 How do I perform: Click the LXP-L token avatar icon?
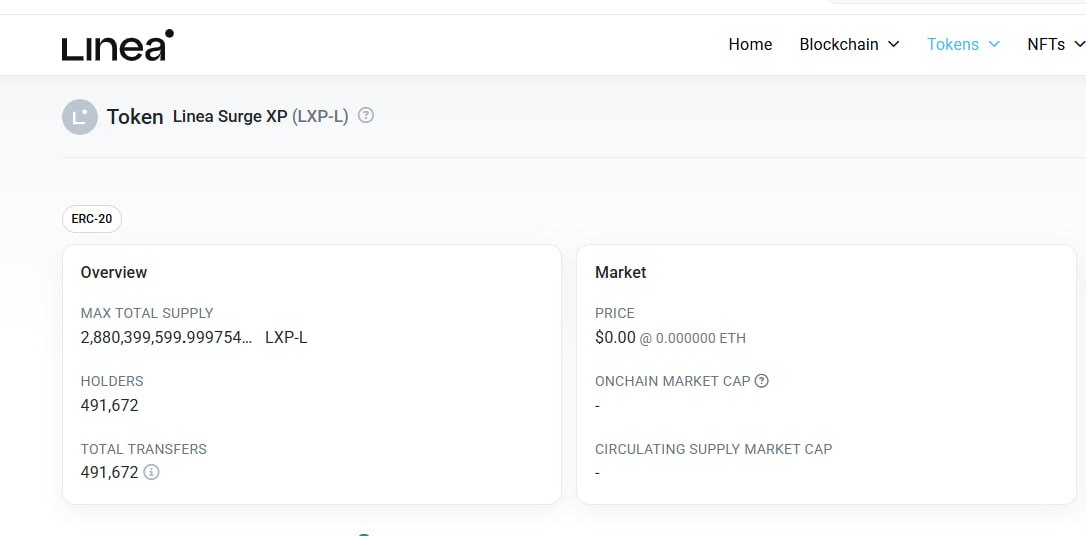(80, 116)
